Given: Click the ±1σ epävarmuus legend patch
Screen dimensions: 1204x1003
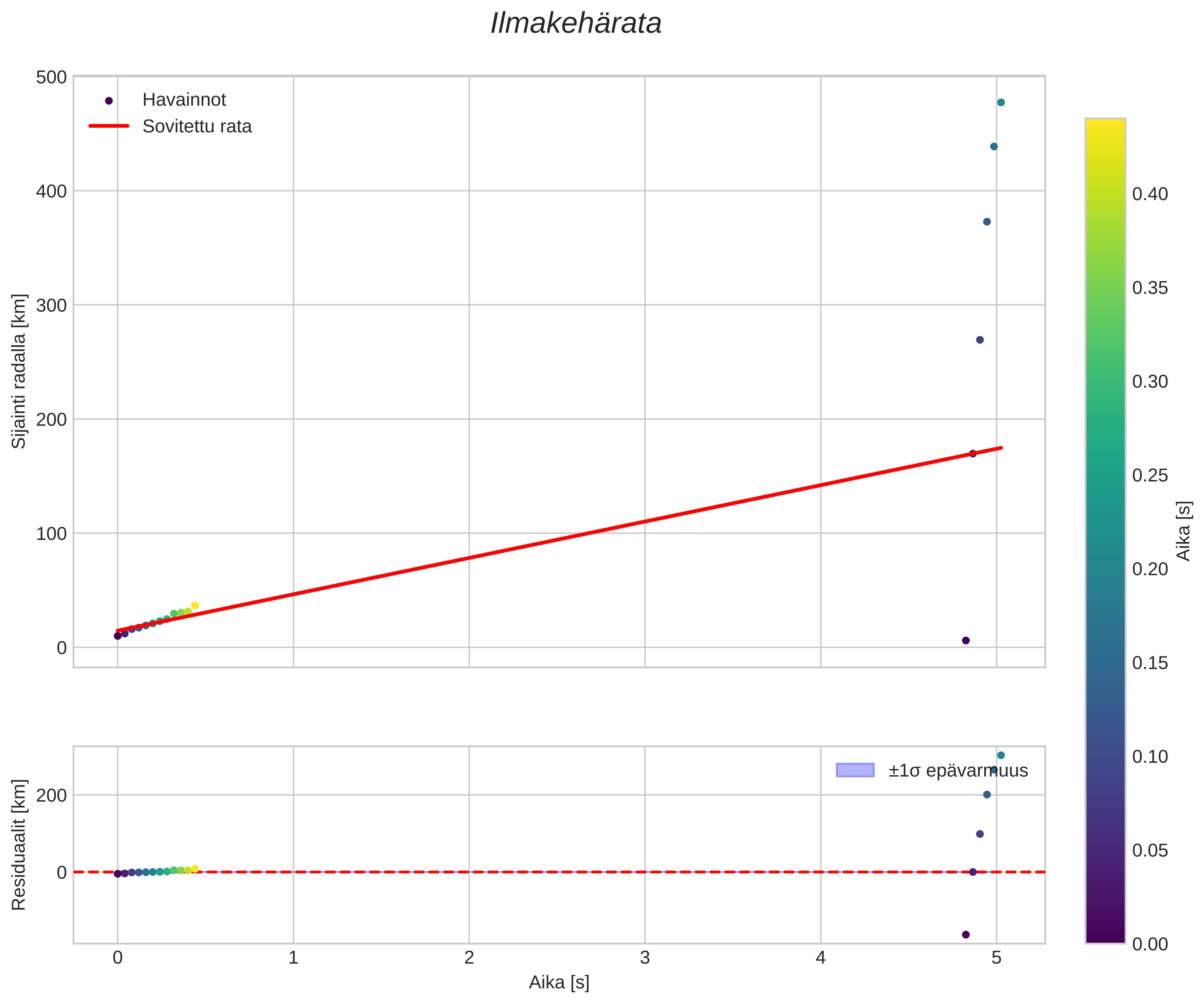Looking at the screenshot, I should click(855, 770).
